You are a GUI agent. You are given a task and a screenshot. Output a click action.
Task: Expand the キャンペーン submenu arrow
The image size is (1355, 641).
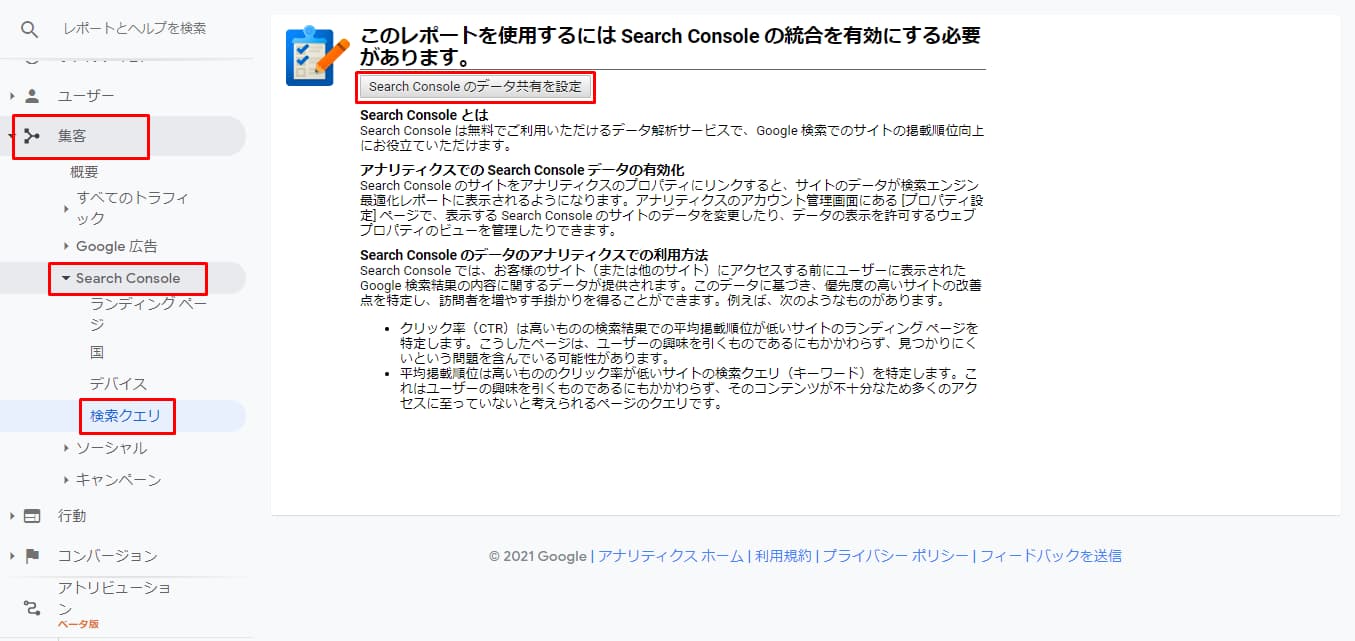66,480
